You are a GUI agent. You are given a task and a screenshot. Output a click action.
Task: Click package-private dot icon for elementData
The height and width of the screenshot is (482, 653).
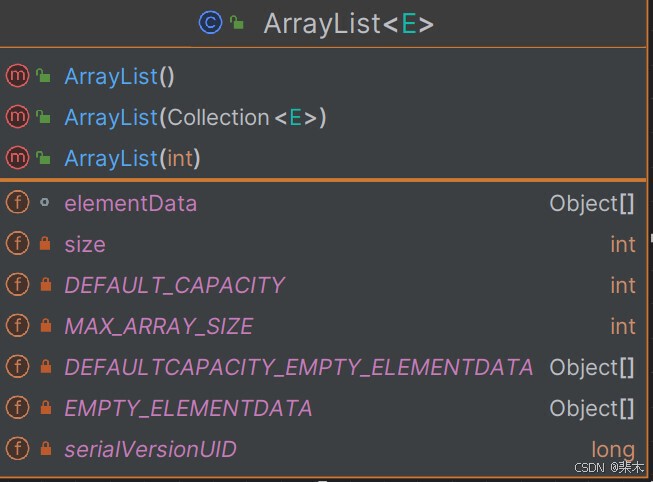44,202
